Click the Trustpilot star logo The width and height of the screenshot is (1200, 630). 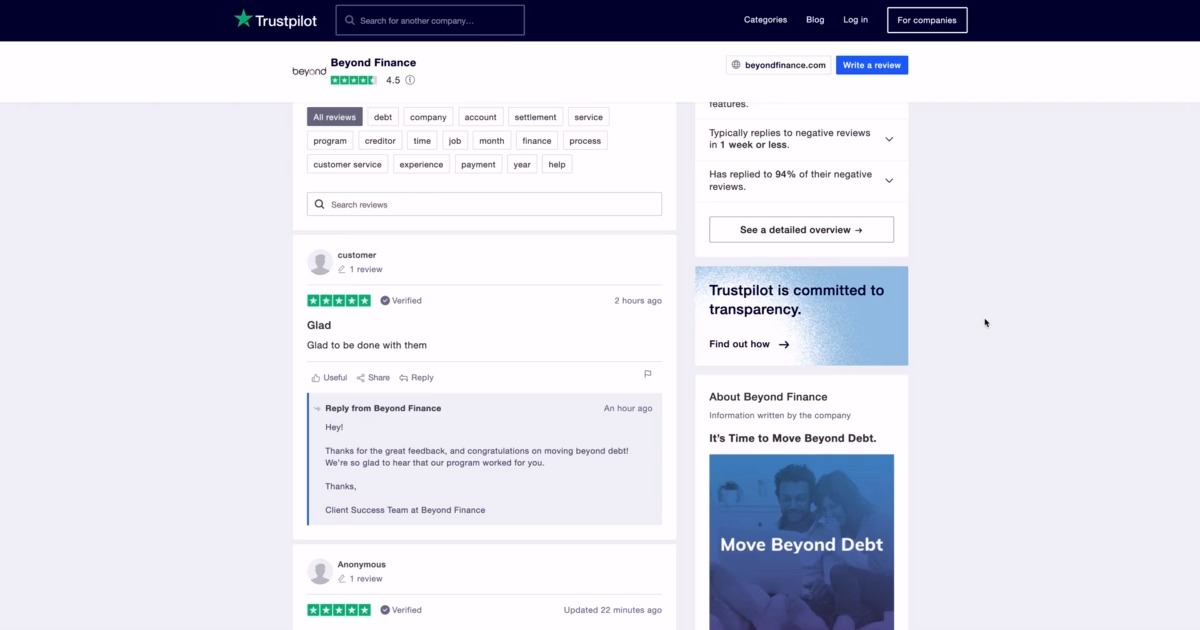point(243,19)
